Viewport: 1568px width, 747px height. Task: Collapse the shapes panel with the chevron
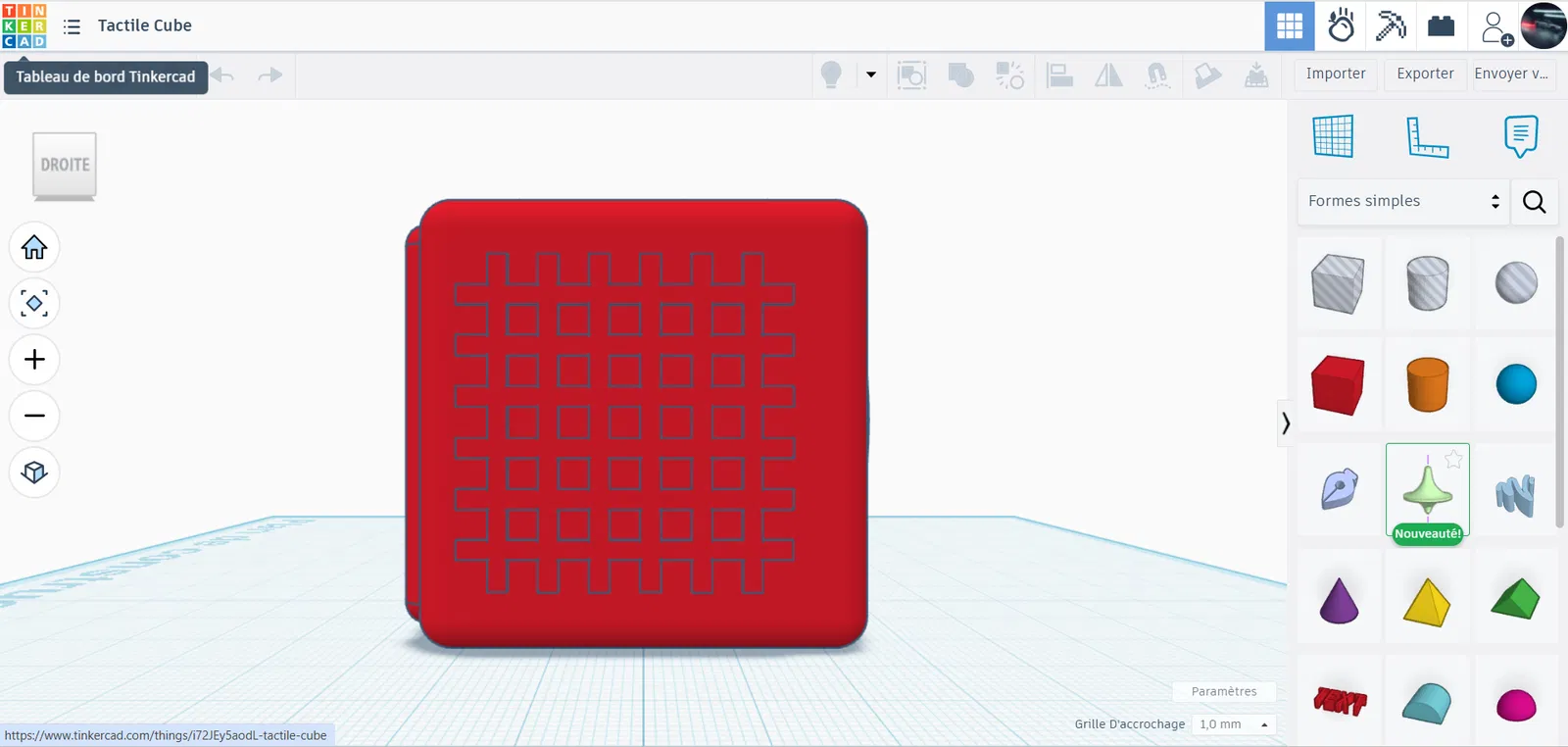tap(1285, 423)
